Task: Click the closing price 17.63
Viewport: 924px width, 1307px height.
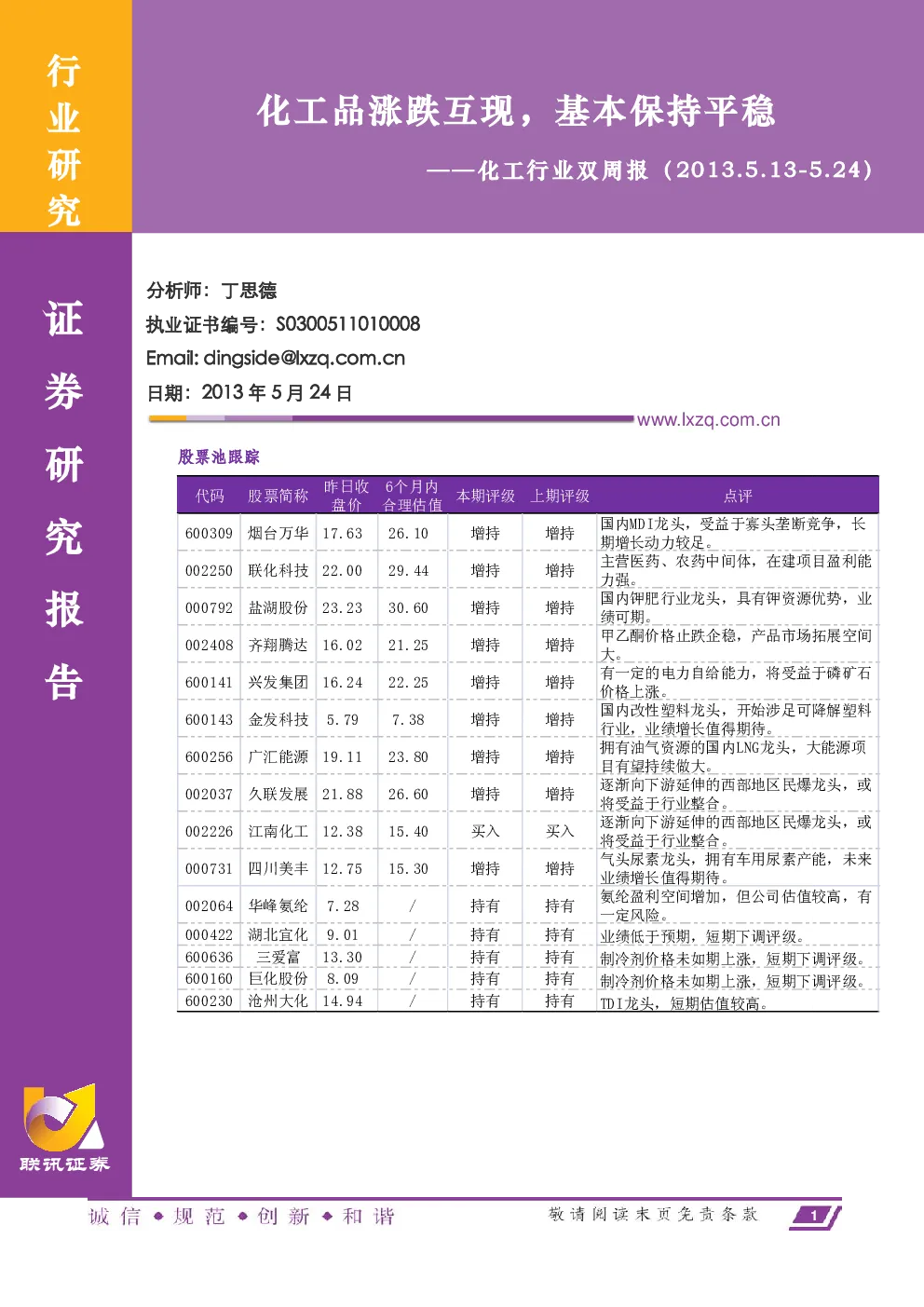Action: 342,533
